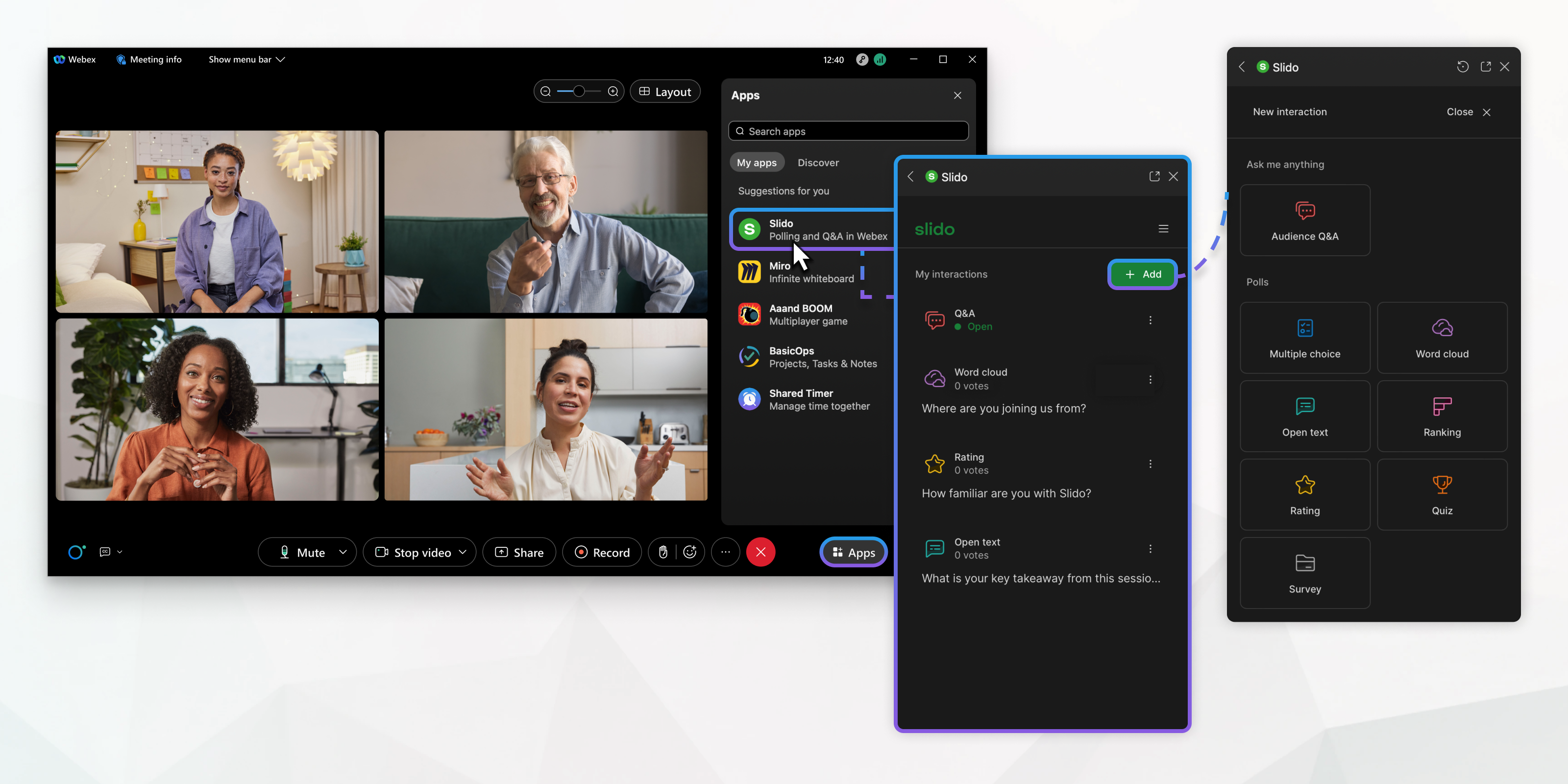Open the Audience Q&A interaction card

click(1304, 220)
